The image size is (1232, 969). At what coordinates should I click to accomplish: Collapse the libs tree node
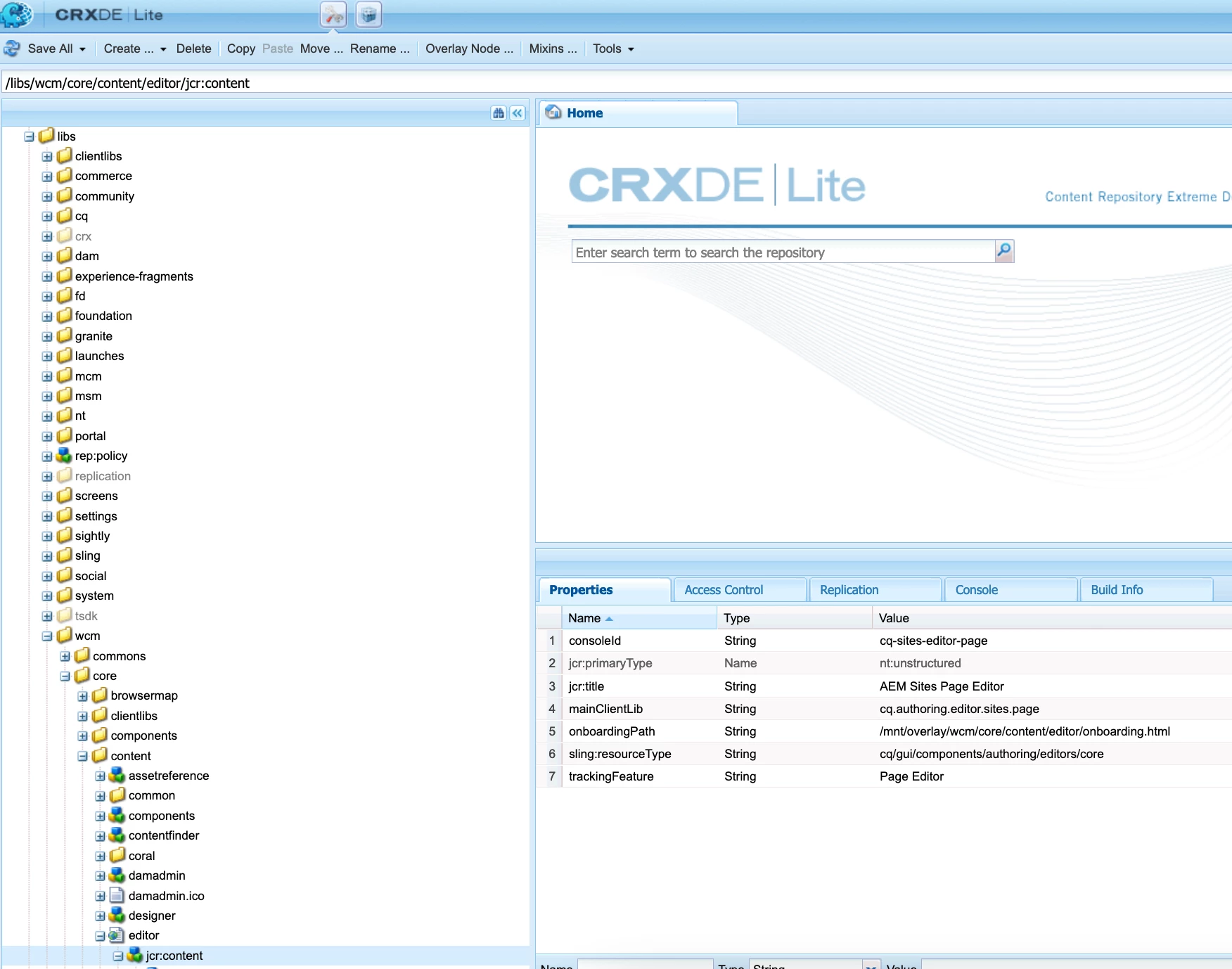point(29,136)
